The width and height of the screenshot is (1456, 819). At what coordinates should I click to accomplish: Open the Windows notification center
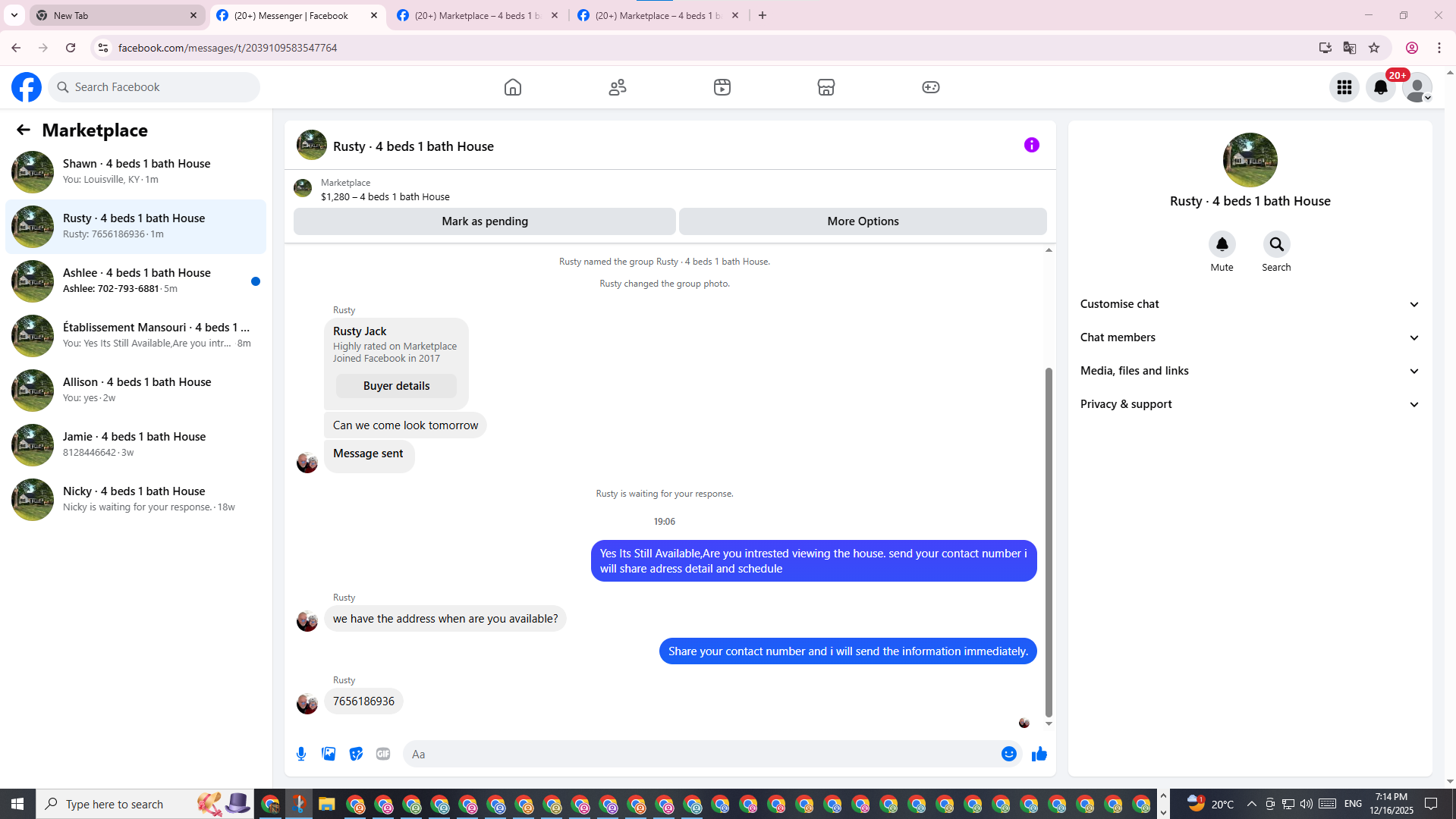point(1432,804)
